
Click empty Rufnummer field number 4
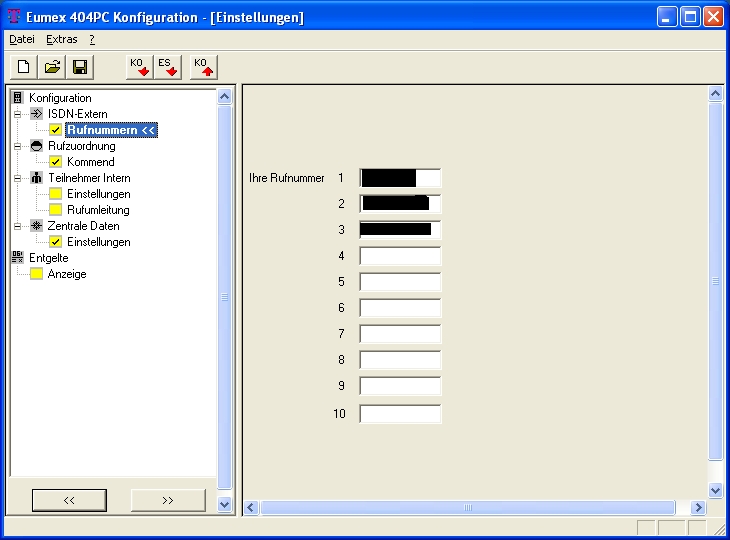(400, 256)
